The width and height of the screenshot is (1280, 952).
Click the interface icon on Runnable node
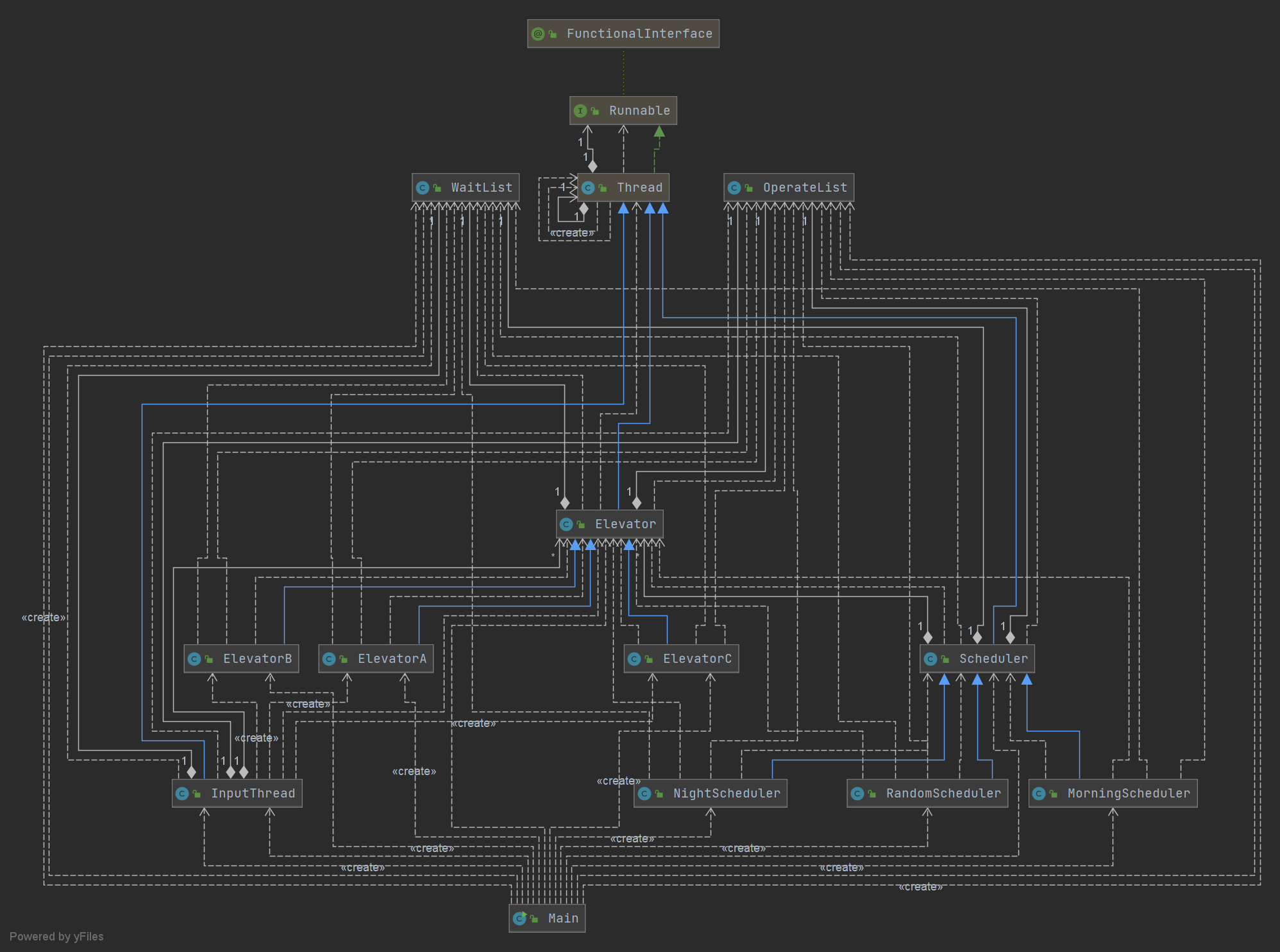pos(580,111)
